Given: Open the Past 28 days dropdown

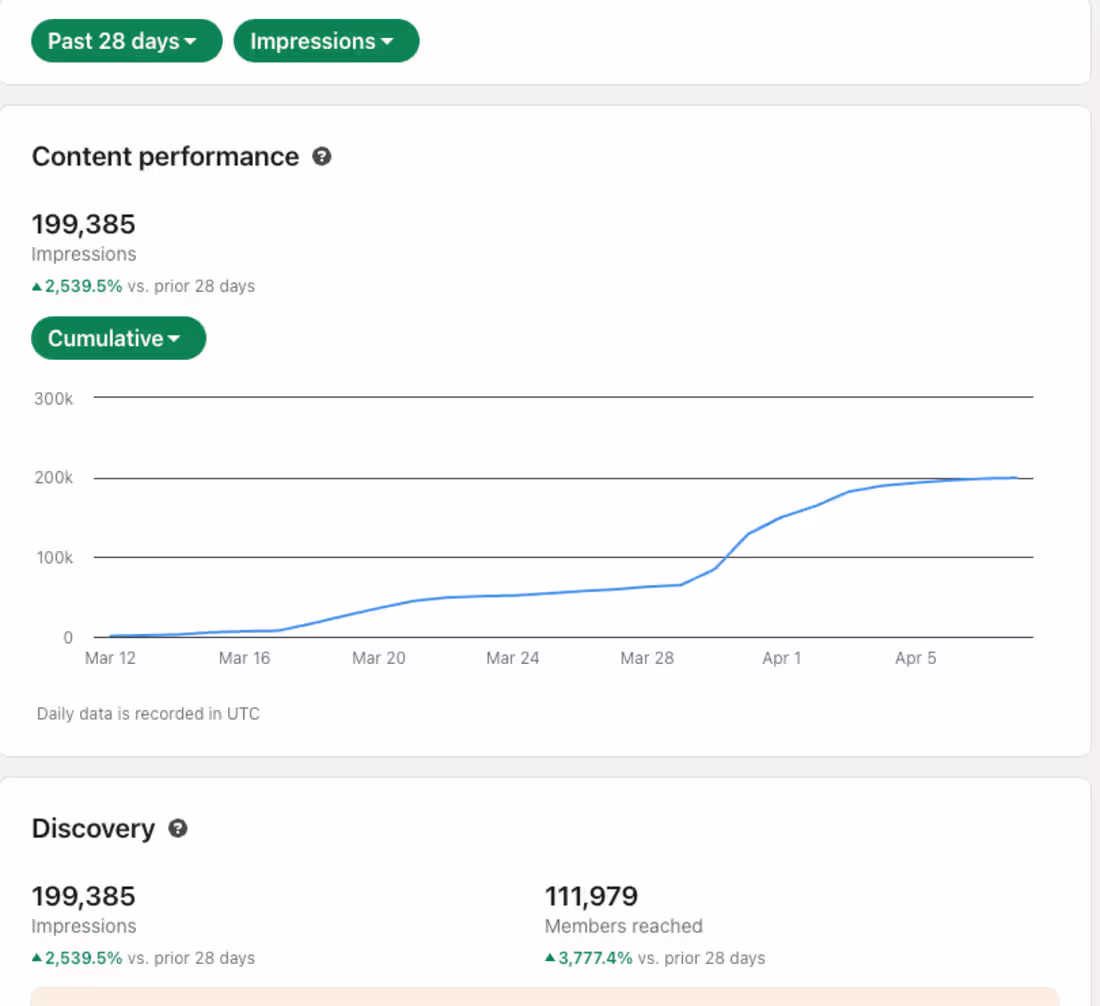Looking at the screenshot, I should click(x=126, y=42).
